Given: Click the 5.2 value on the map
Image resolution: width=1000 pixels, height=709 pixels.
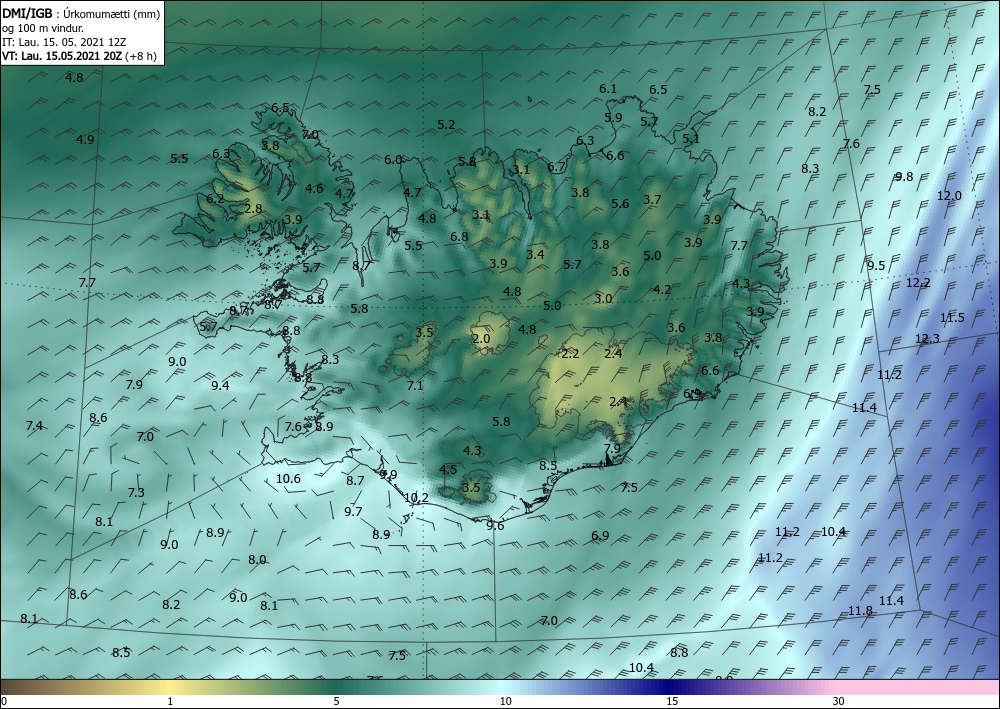Looking at the screenshot, I should [x=446, y=124].
